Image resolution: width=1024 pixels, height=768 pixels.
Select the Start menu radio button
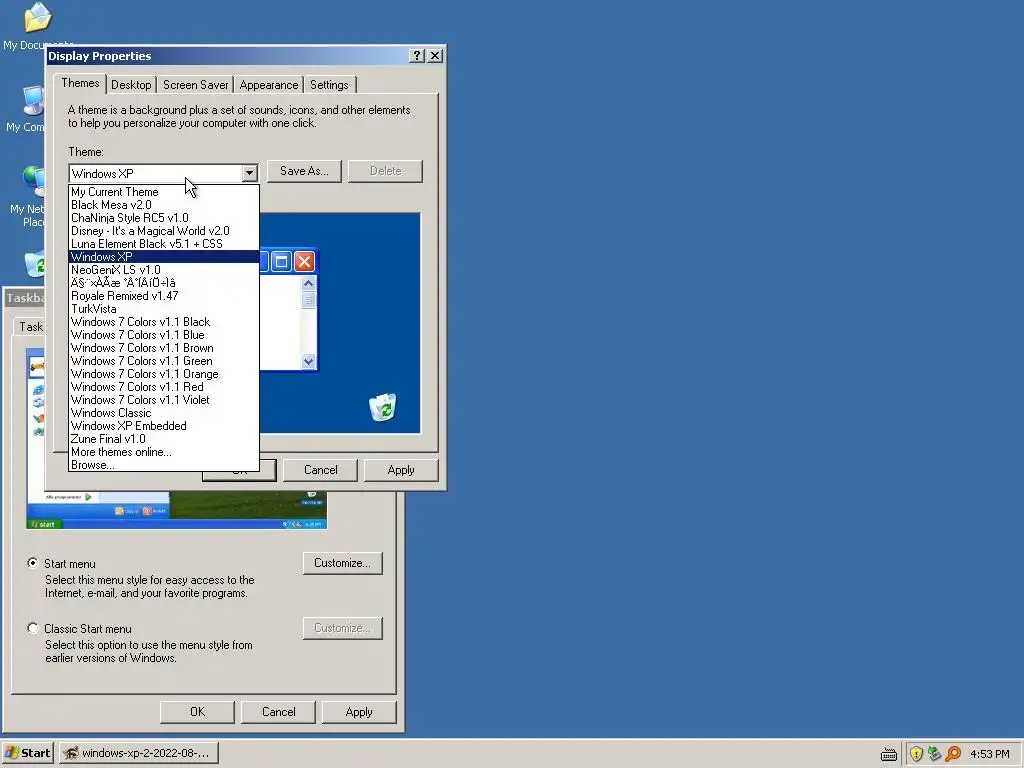pos(33,563)
